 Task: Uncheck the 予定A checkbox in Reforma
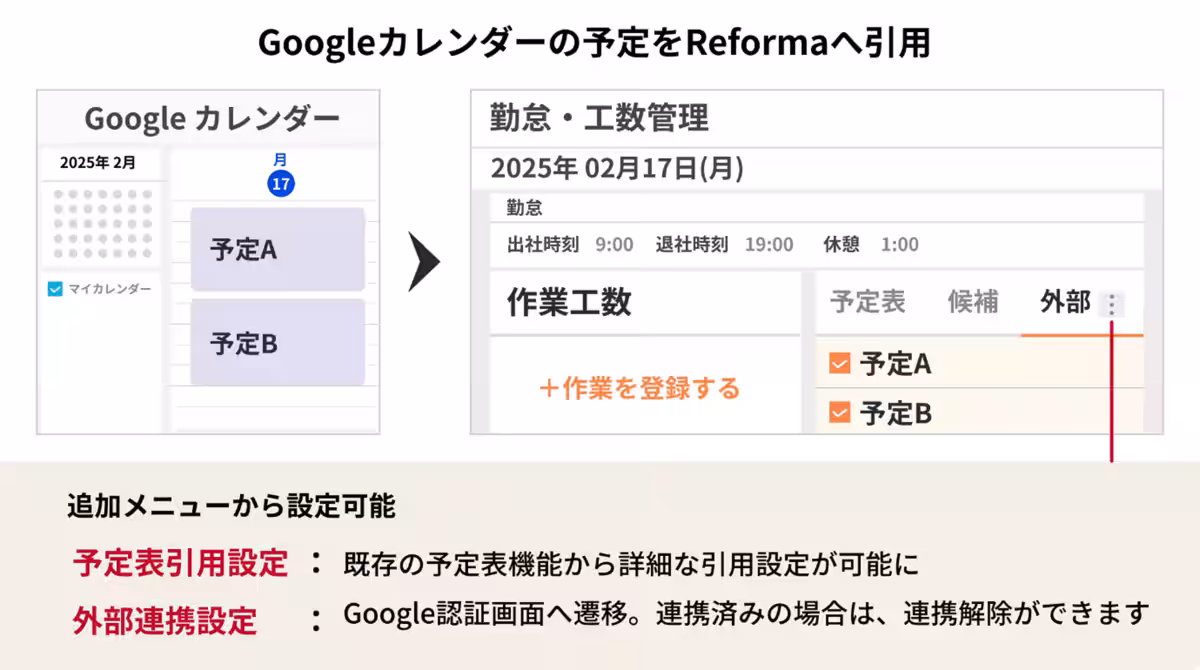tap(839, 364)
